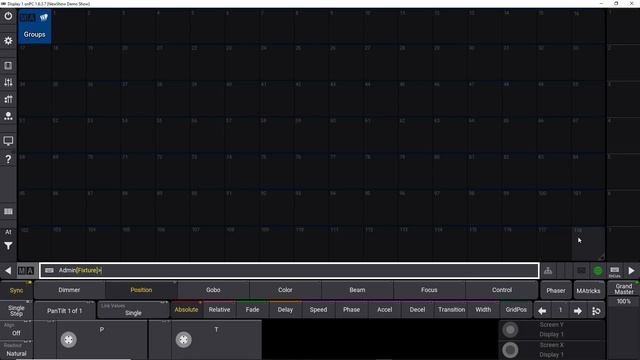Click the green status indicator circle
640x360 pixels.
pyautogui.click(x=598, y=271)
